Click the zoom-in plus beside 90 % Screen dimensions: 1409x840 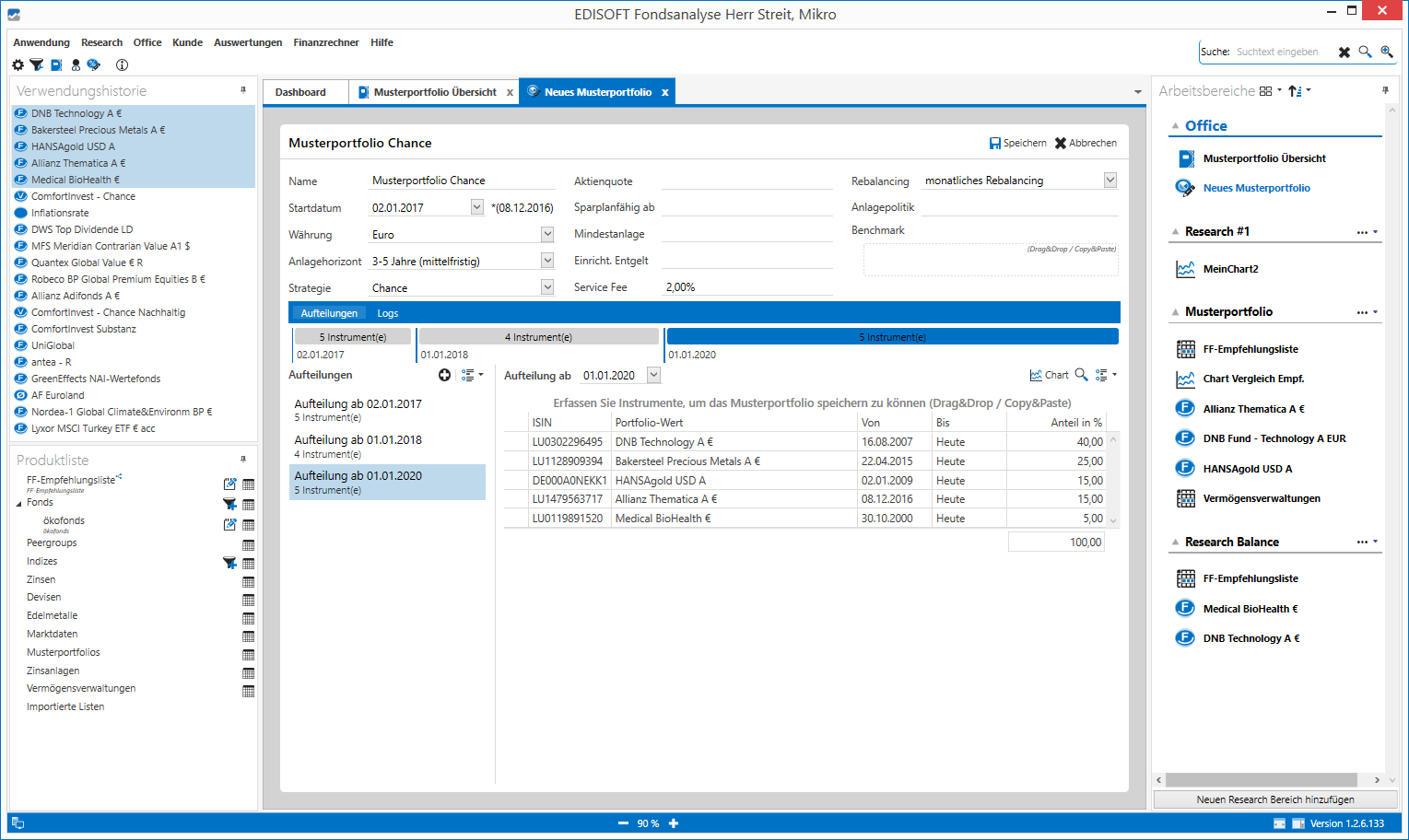[674, 823]
